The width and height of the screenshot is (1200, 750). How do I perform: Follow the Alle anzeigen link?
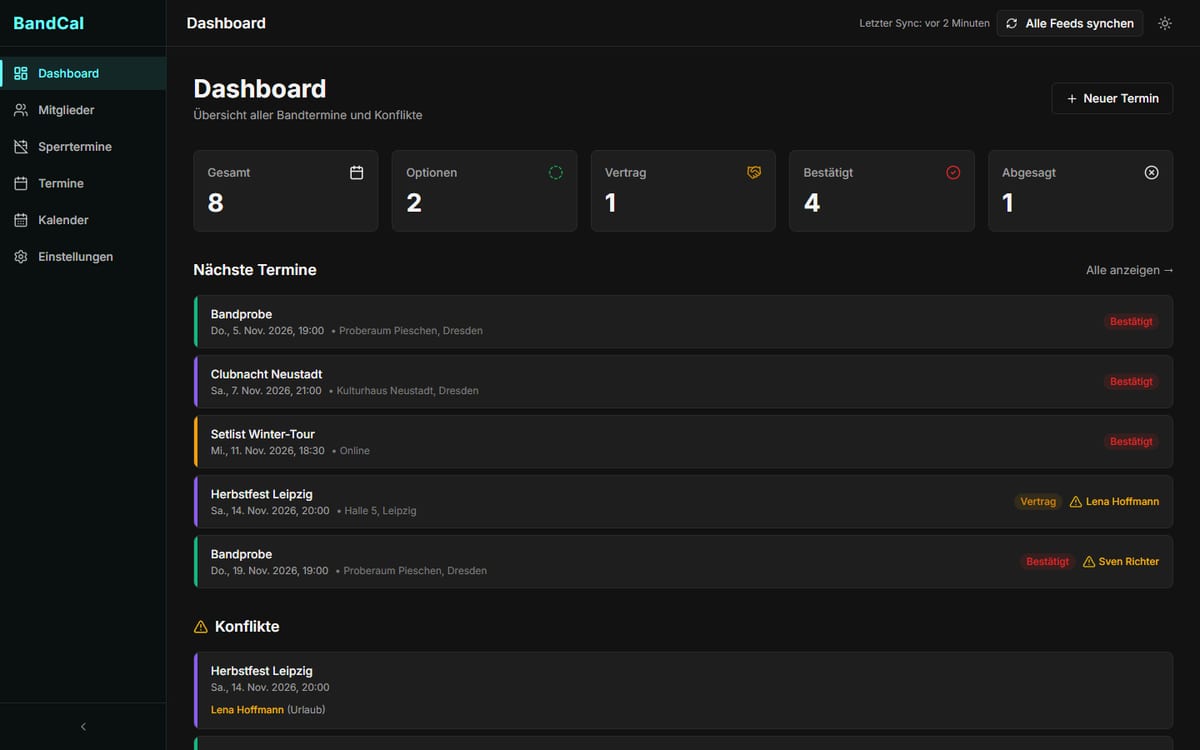point(1130,270)
